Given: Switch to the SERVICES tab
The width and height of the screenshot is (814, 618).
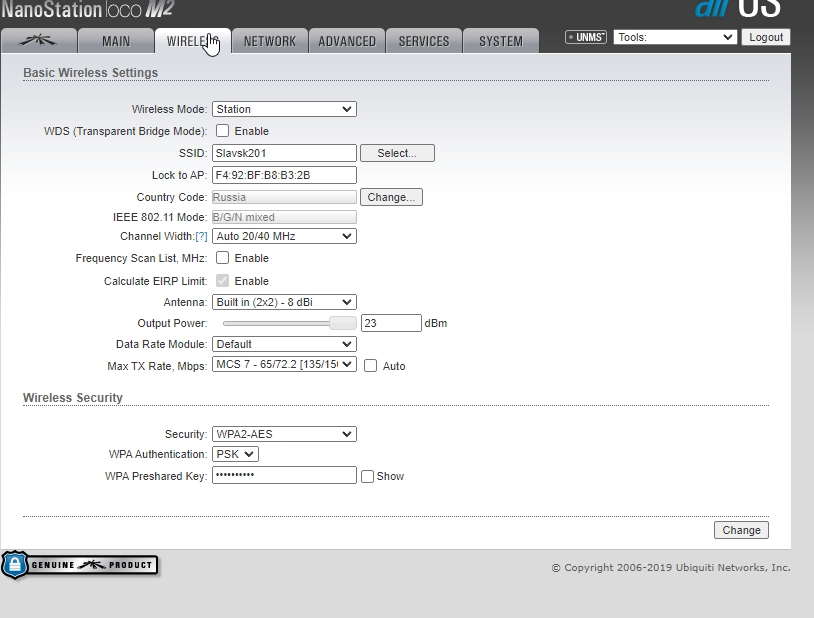Looking at the screenshot, I should tap(424, 41).
